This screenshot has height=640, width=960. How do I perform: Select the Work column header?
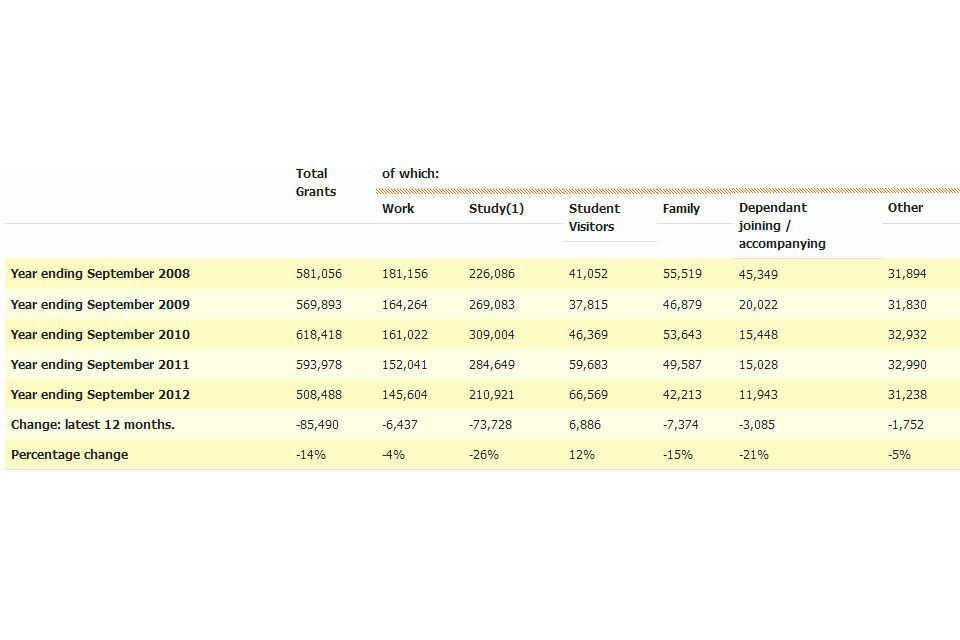click(398, 208)
